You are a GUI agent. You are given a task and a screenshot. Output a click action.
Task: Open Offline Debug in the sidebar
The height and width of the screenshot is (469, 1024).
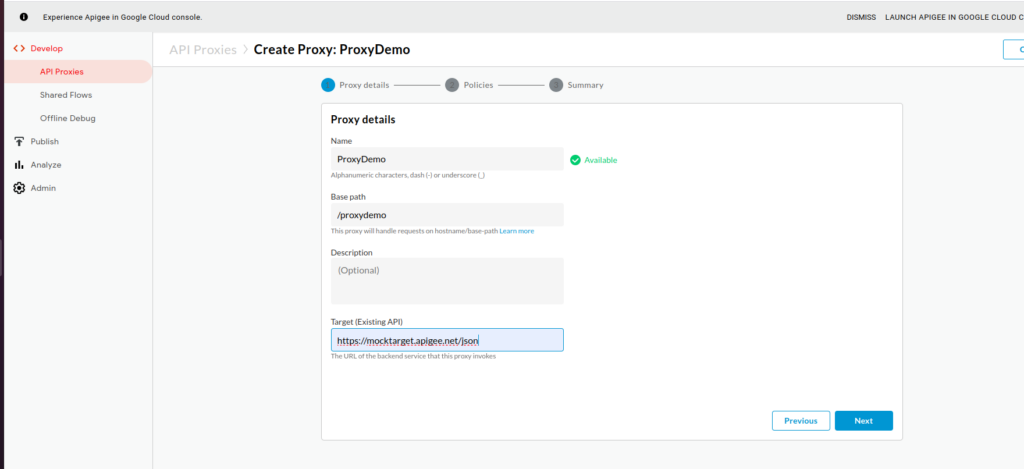(67, 118)
